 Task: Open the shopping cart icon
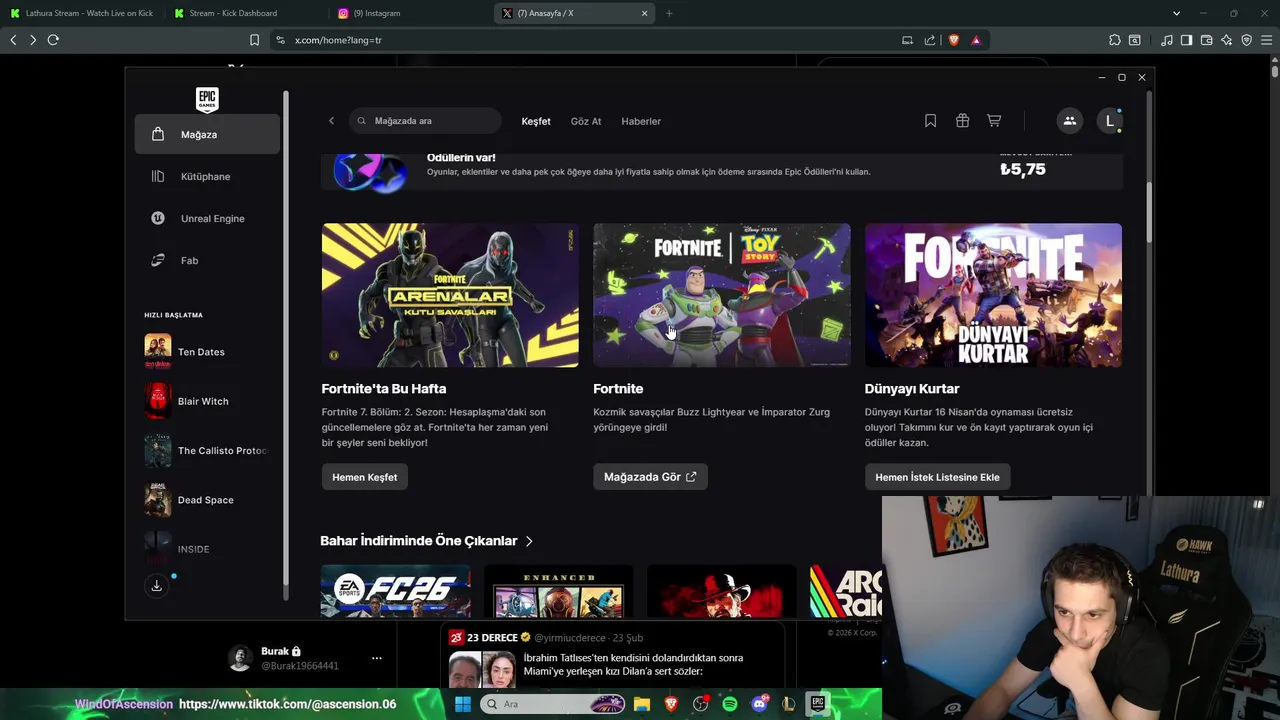[994, 121]
